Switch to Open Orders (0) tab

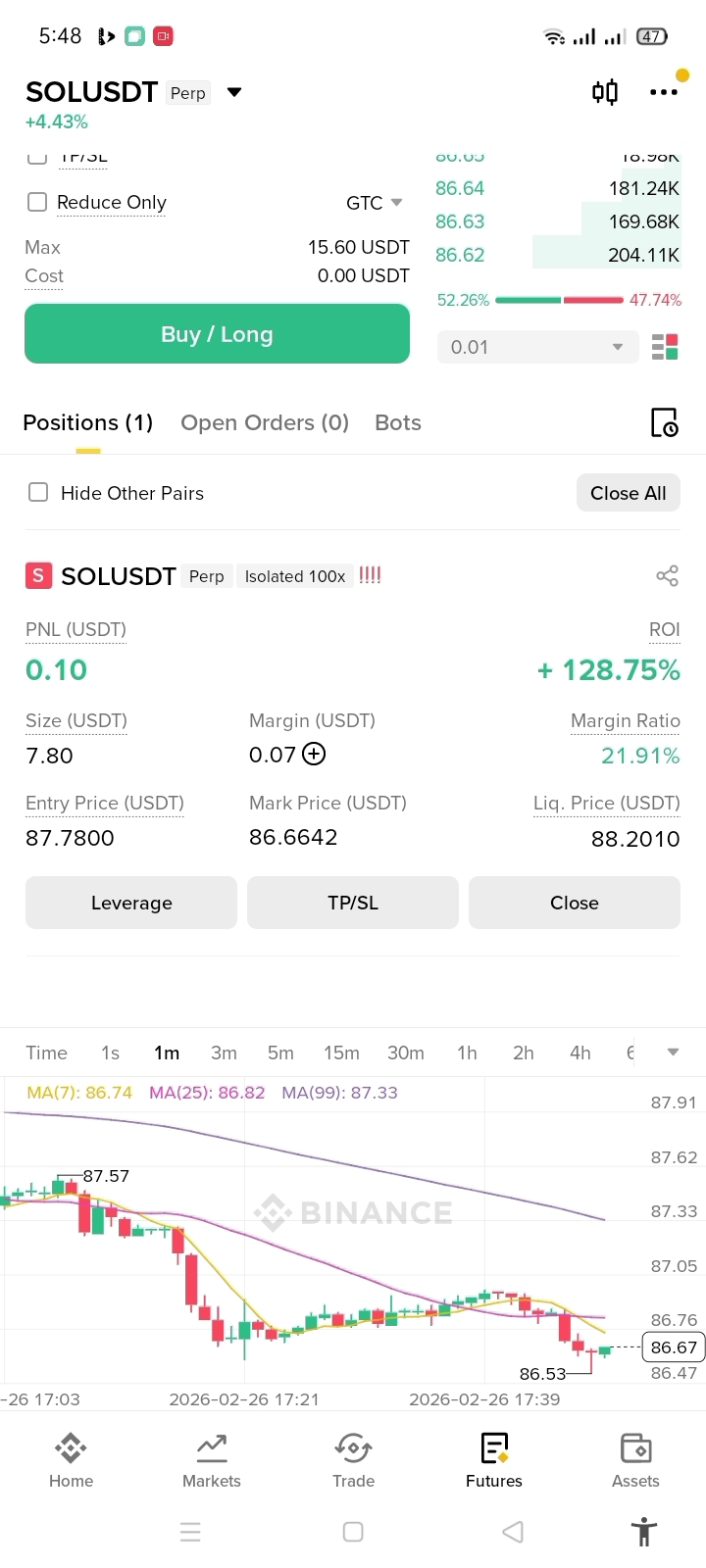265,422
